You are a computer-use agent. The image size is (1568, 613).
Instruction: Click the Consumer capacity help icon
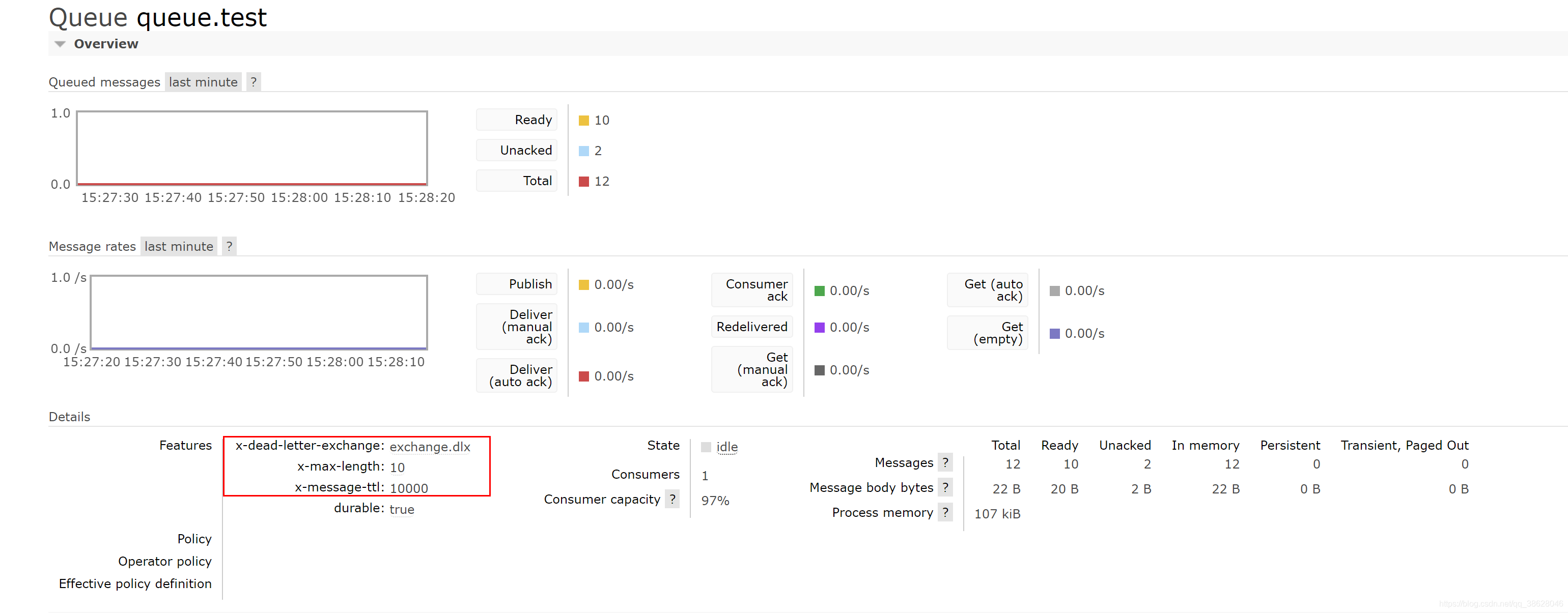click(x=672, y=499)
